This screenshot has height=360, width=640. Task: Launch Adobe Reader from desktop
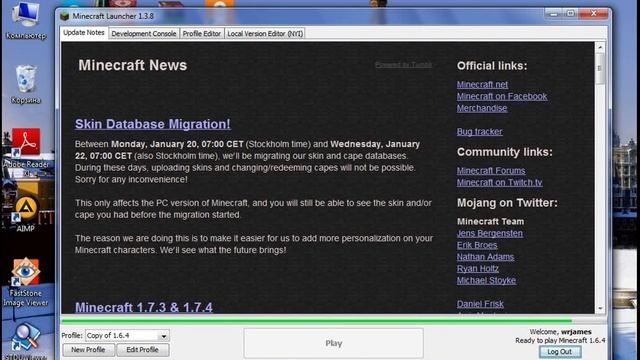click(26, 152)
